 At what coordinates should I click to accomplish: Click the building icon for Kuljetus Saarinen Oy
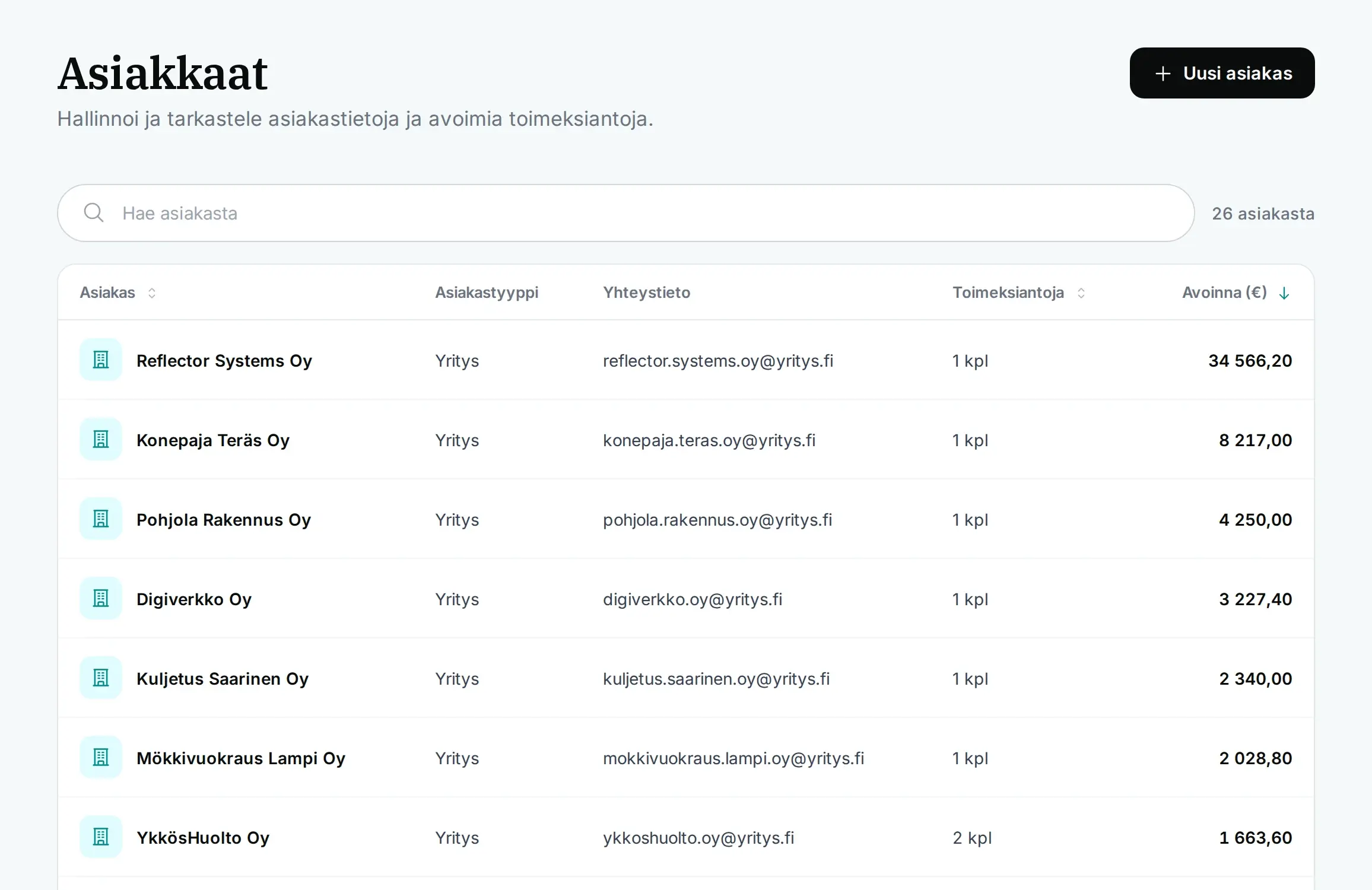[101, 678]
